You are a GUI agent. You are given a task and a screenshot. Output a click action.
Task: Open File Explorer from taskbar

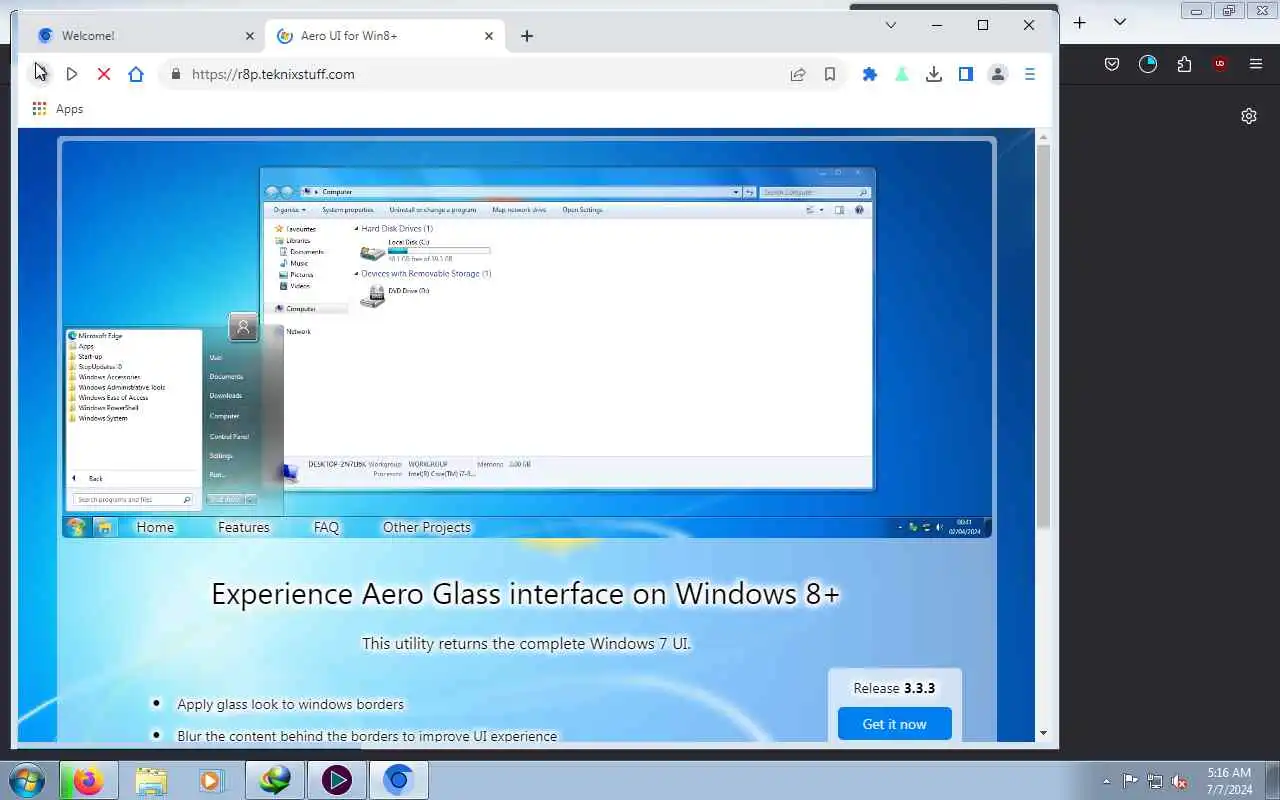click(151, 780)
